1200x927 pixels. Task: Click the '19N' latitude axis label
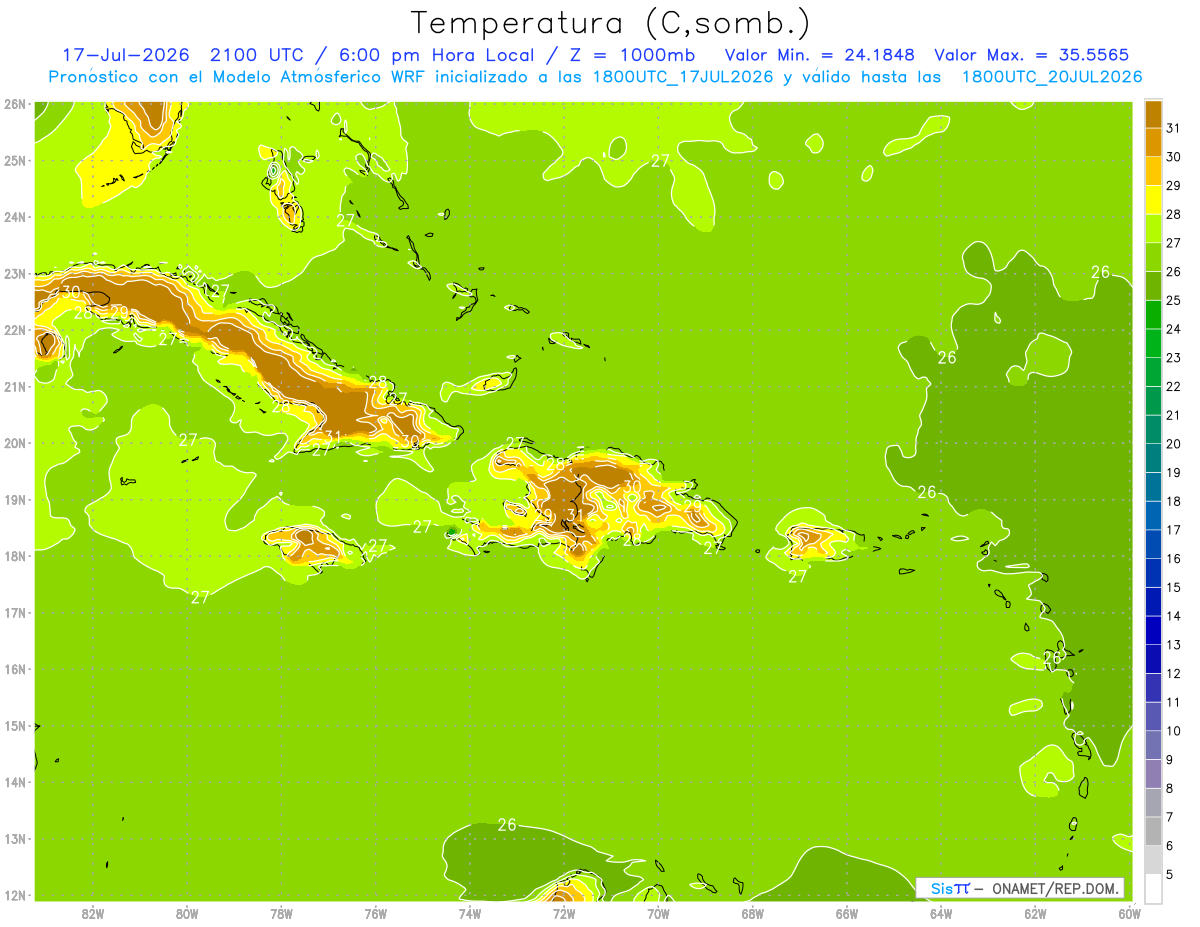coord(14,499)
